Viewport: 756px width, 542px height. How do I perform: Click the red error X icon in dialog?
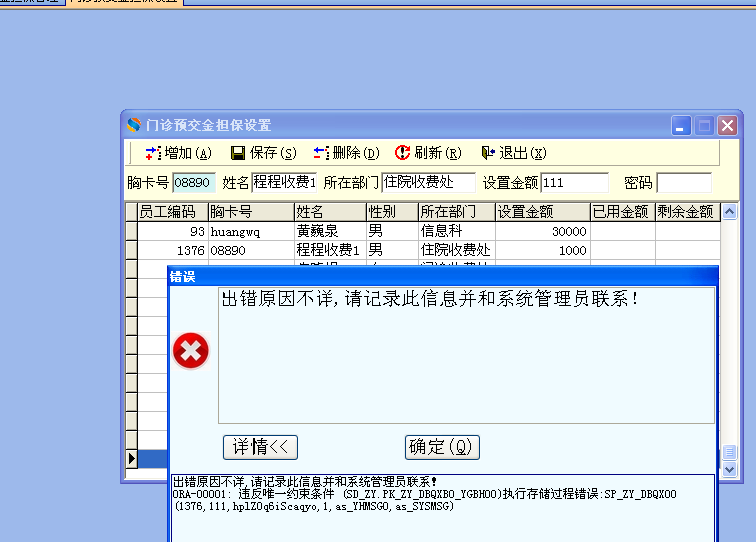[191, 351]
